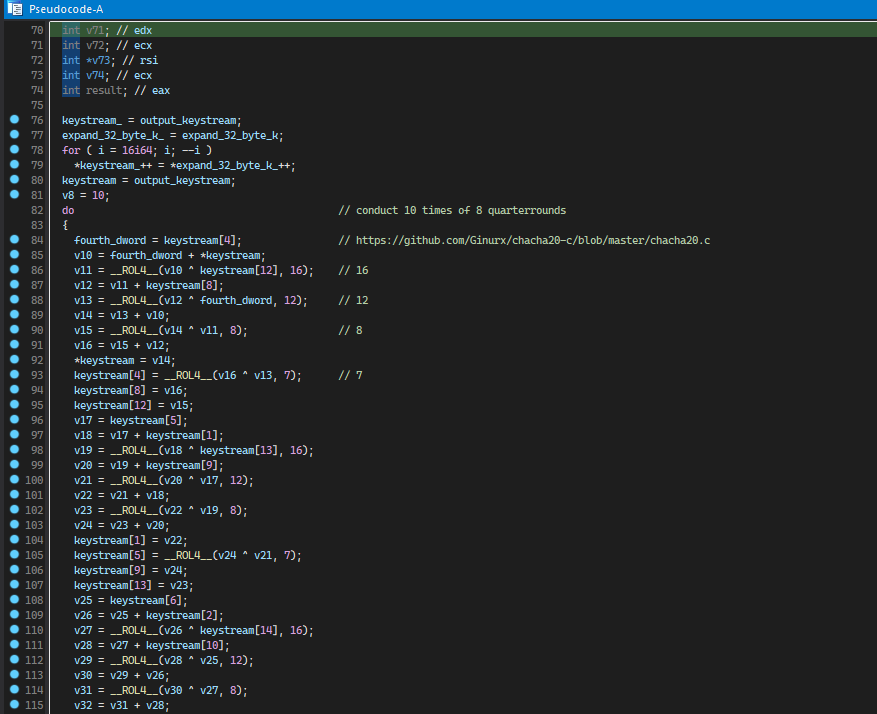Screen dimensions: 877x714
Task: Switch to the Pseudocode-A tab
Action: pos(66,9)
